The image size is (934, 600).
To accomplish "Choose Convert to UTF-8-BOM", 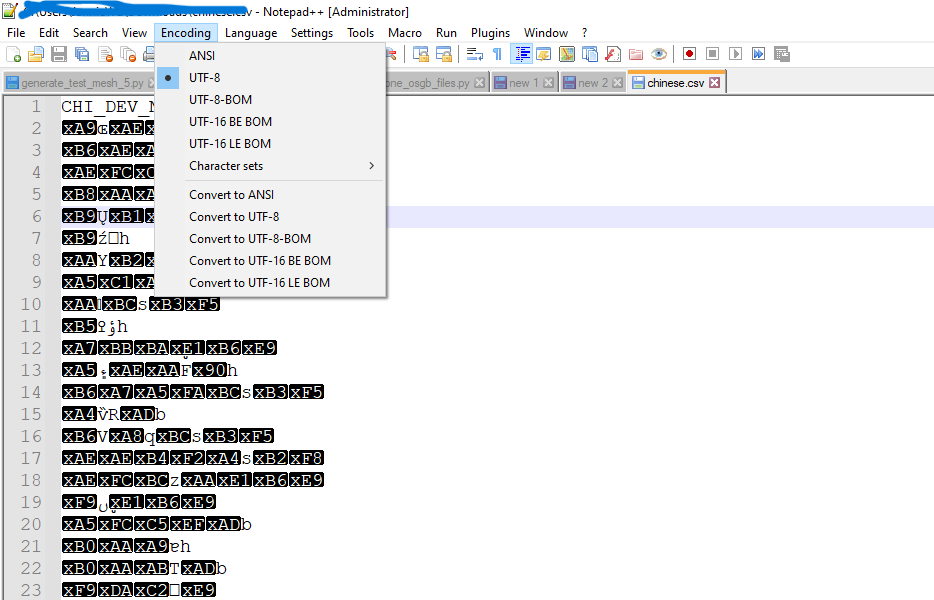I will click(x=270, y=239).
